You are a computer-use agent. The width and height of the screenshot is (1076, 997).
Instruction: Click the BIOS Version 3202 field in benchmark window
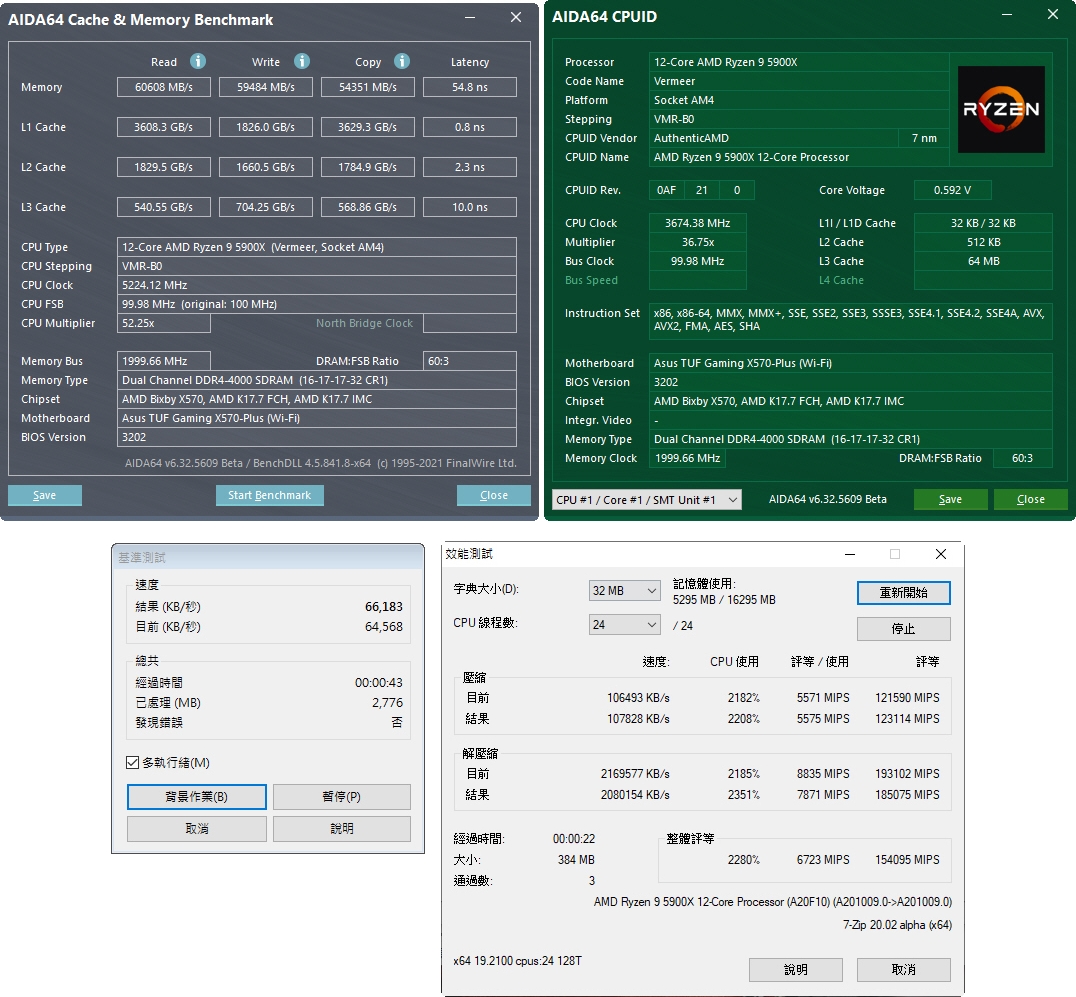point(316,437)
